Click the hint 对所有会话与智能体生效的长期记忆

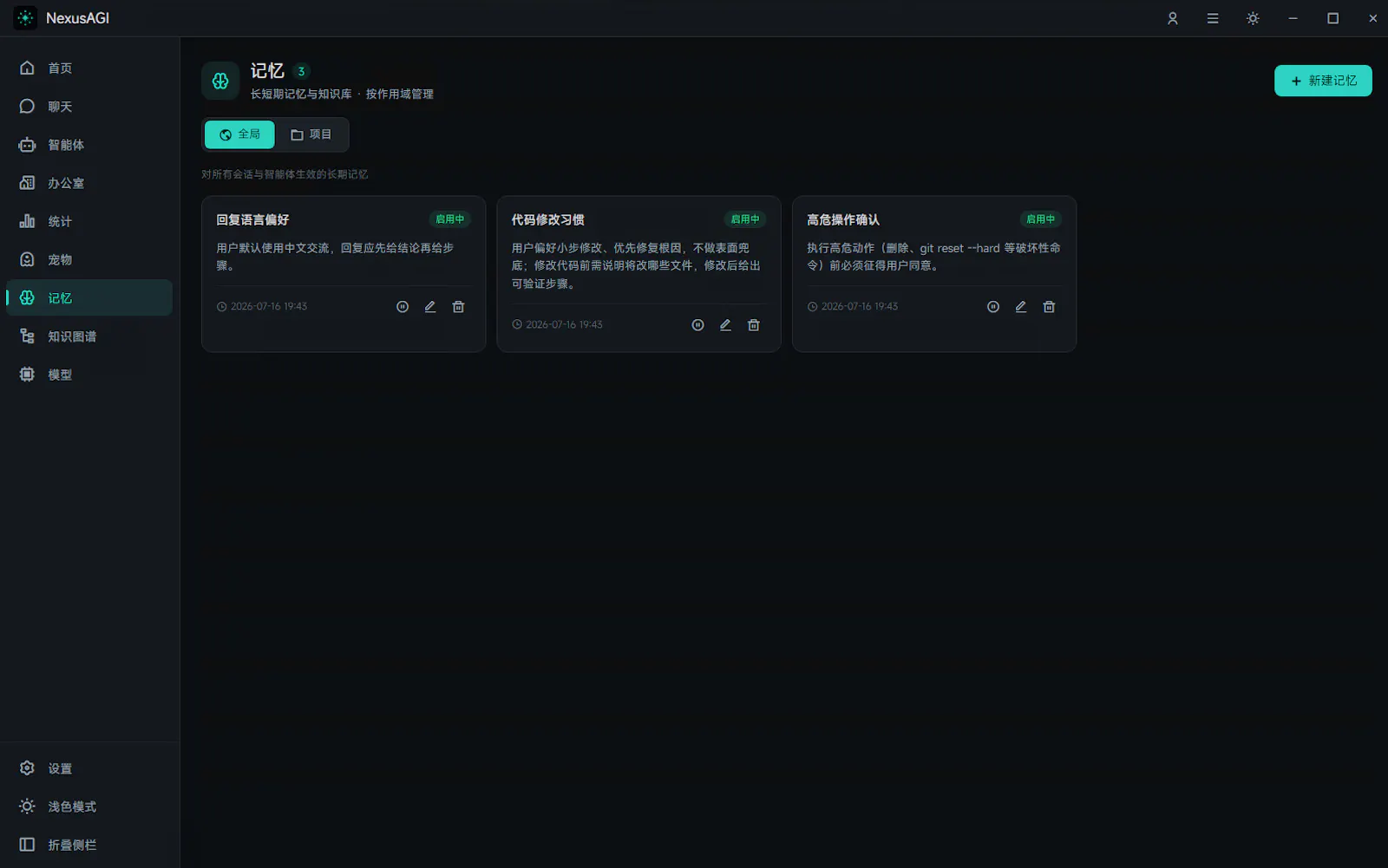(285, 174)
